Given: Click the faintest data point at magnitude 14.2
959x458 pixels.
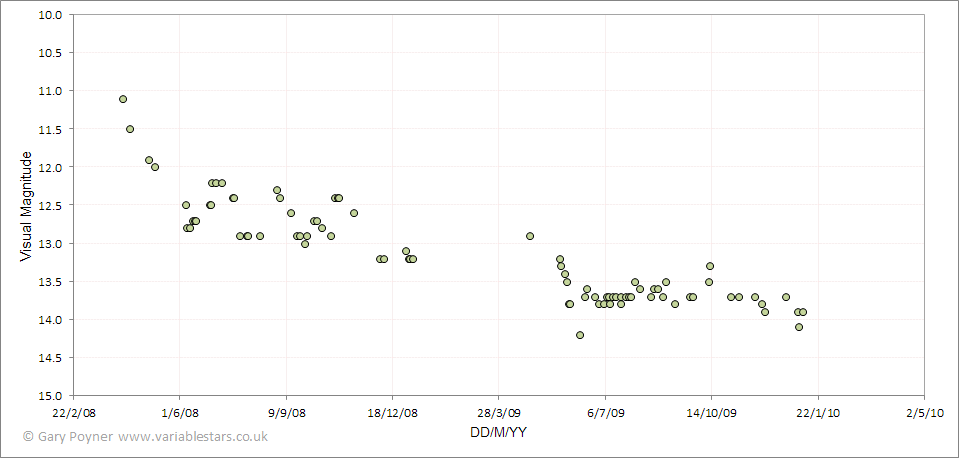Looking at the screenshot, I should pyautogui.click(x=580, y=335).
